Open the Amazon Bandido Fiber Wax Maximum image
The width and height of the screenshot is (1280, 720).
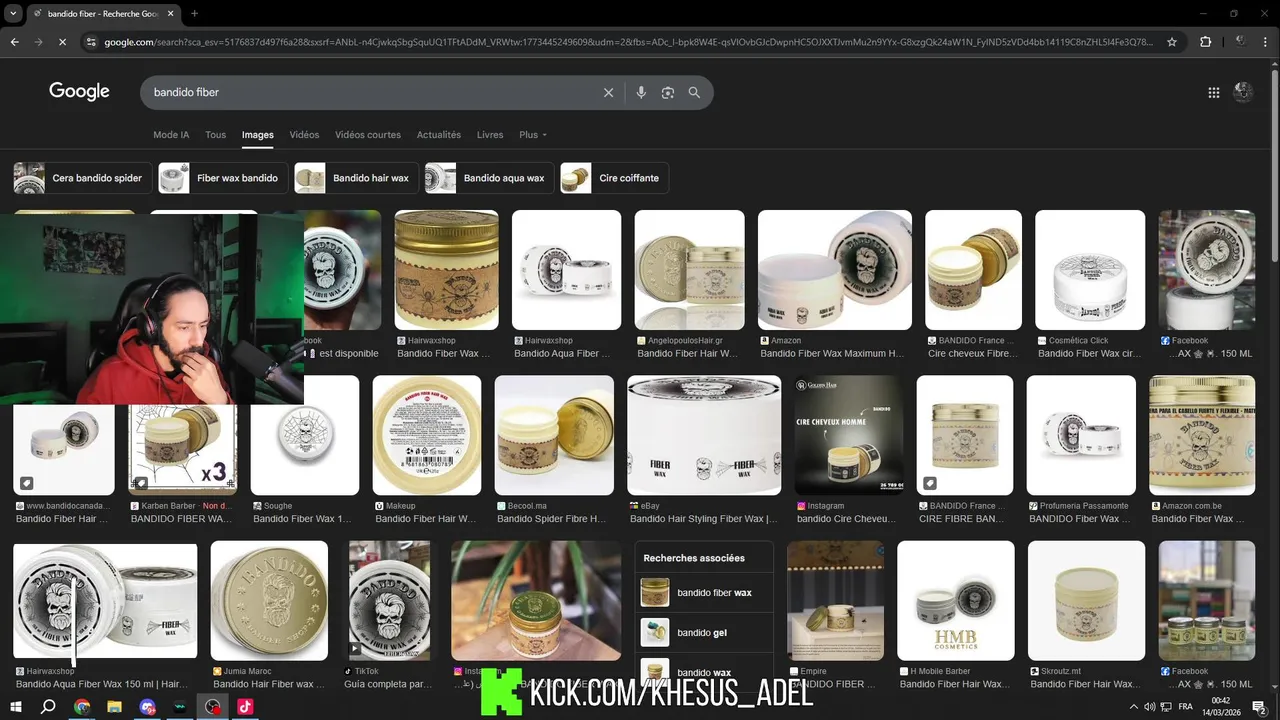(835, 270)
